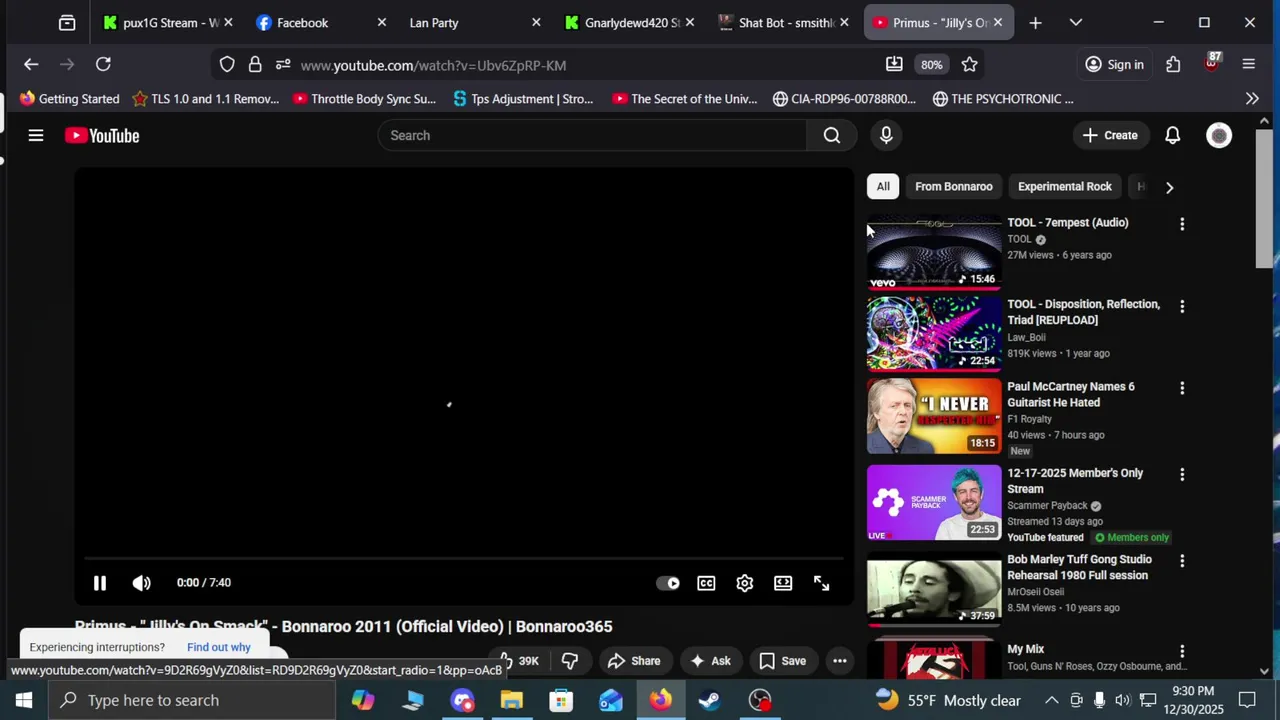
Task: Click the tracking protection shield icon
Action: click(227, 65)
